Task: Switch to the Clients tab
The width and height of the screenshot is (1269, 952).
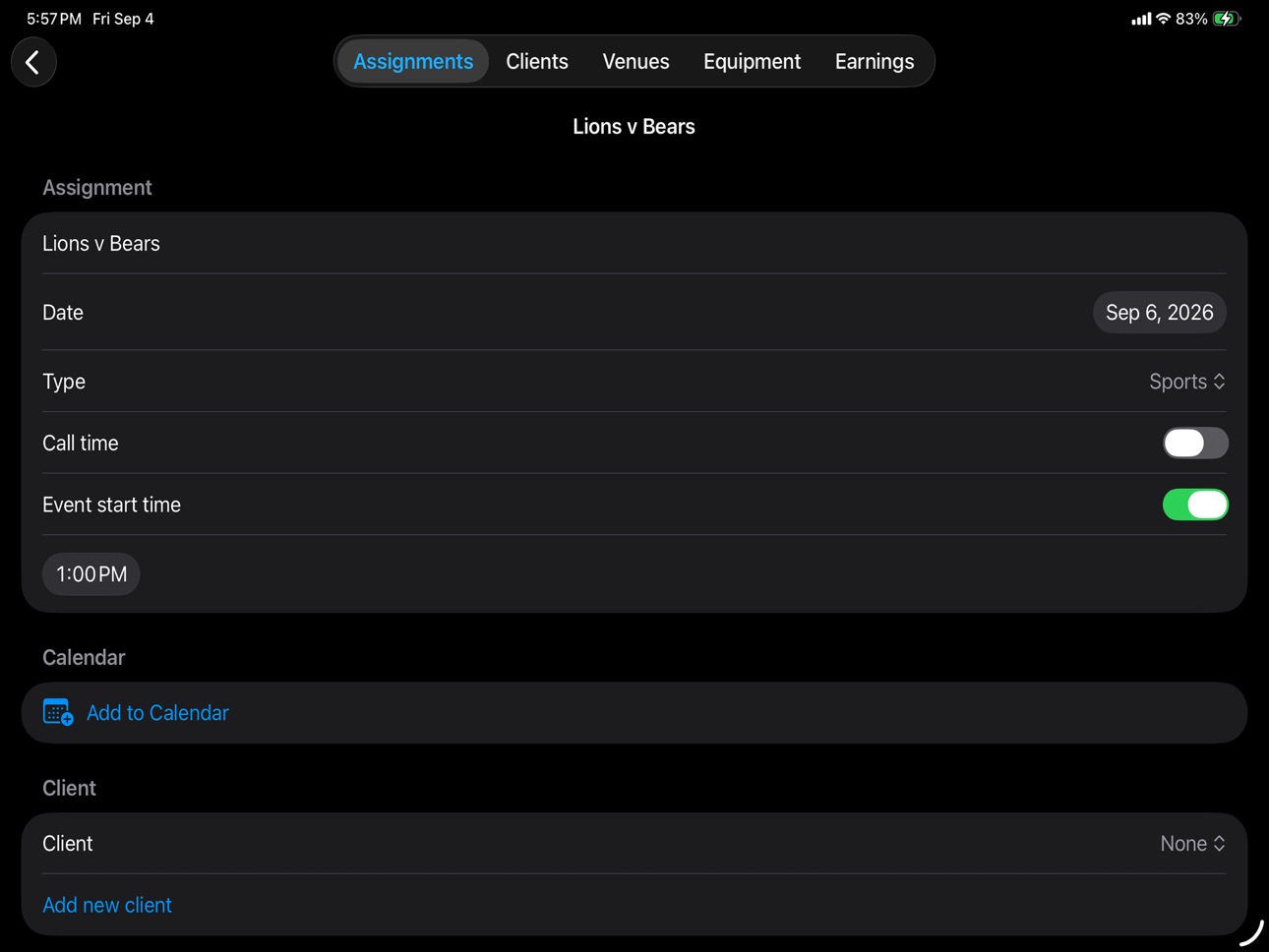Action: 537,61
